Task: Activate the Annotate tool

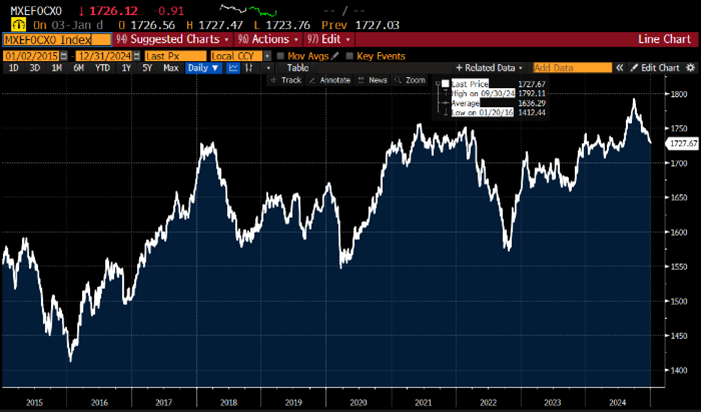Action: (x=332, y=80)
